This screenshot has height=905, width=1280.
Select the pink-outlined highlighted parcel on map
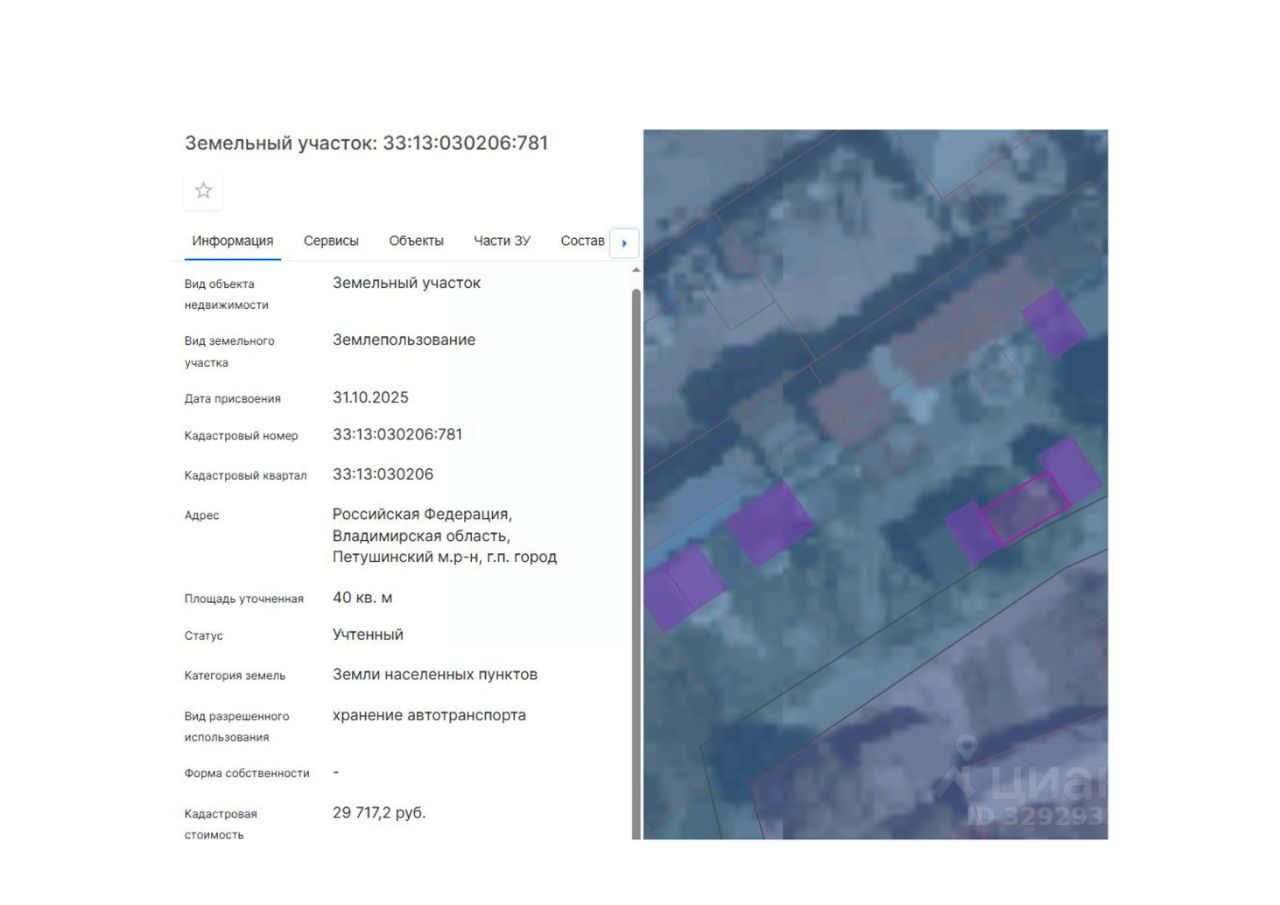point(1024,508)
